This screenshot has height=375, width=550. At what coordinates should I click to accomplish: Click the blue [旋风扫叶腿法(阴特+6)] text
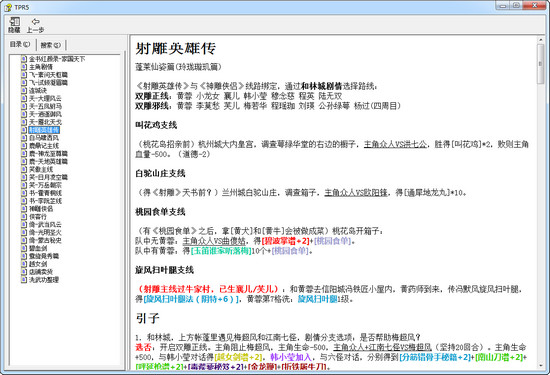191,299
